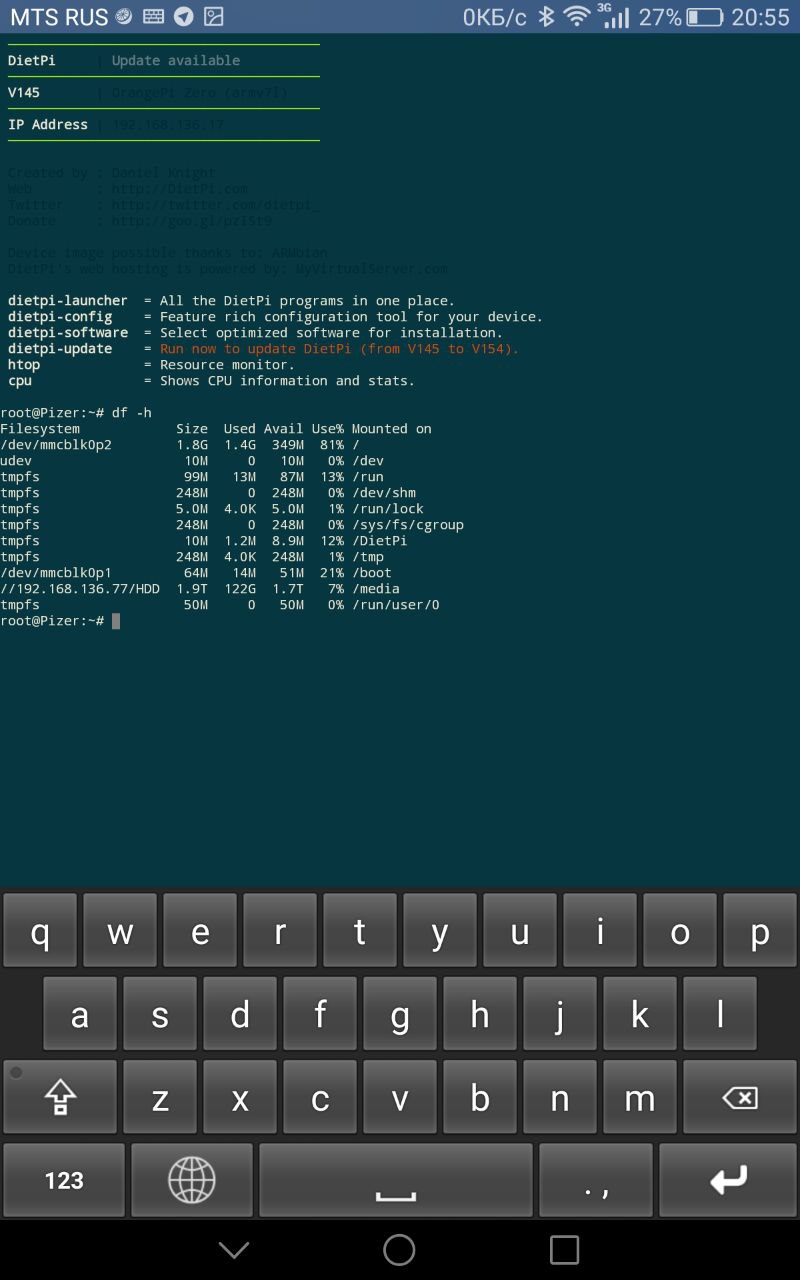The height and width of the screenshot is (1280, 800).
Task: Switch to the 123 numbers layout
Action: pyautogui.click(x=64, y=1180)
